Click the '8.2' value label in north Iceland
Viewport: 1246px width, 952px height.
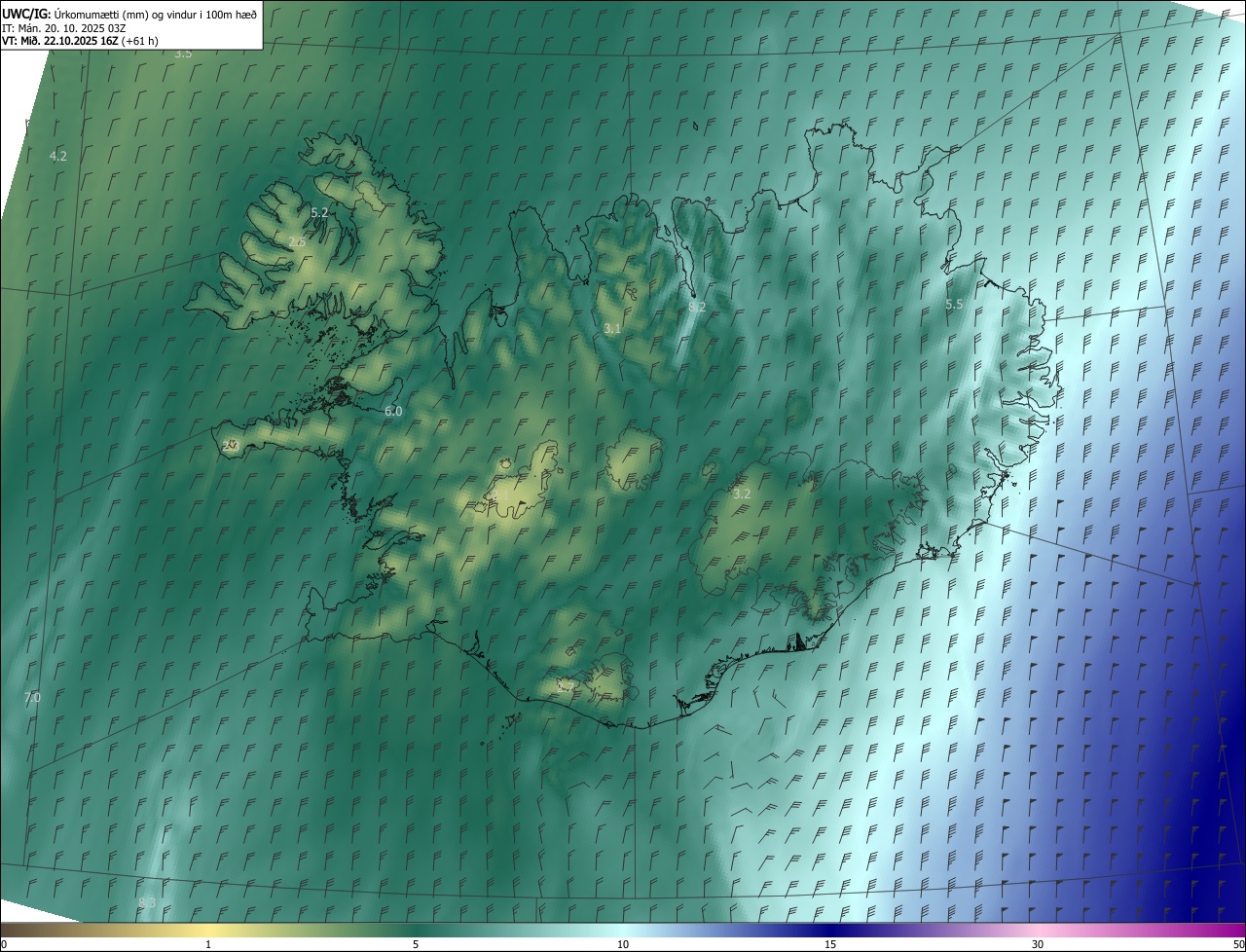click(697, 307)
